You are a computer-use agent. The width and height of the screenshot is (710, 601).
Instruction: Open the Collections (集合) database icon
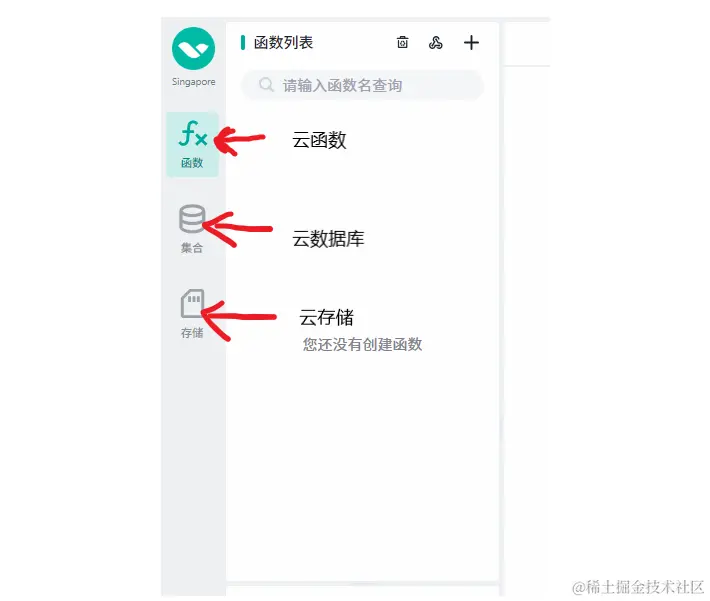click(x=192, y=219)
